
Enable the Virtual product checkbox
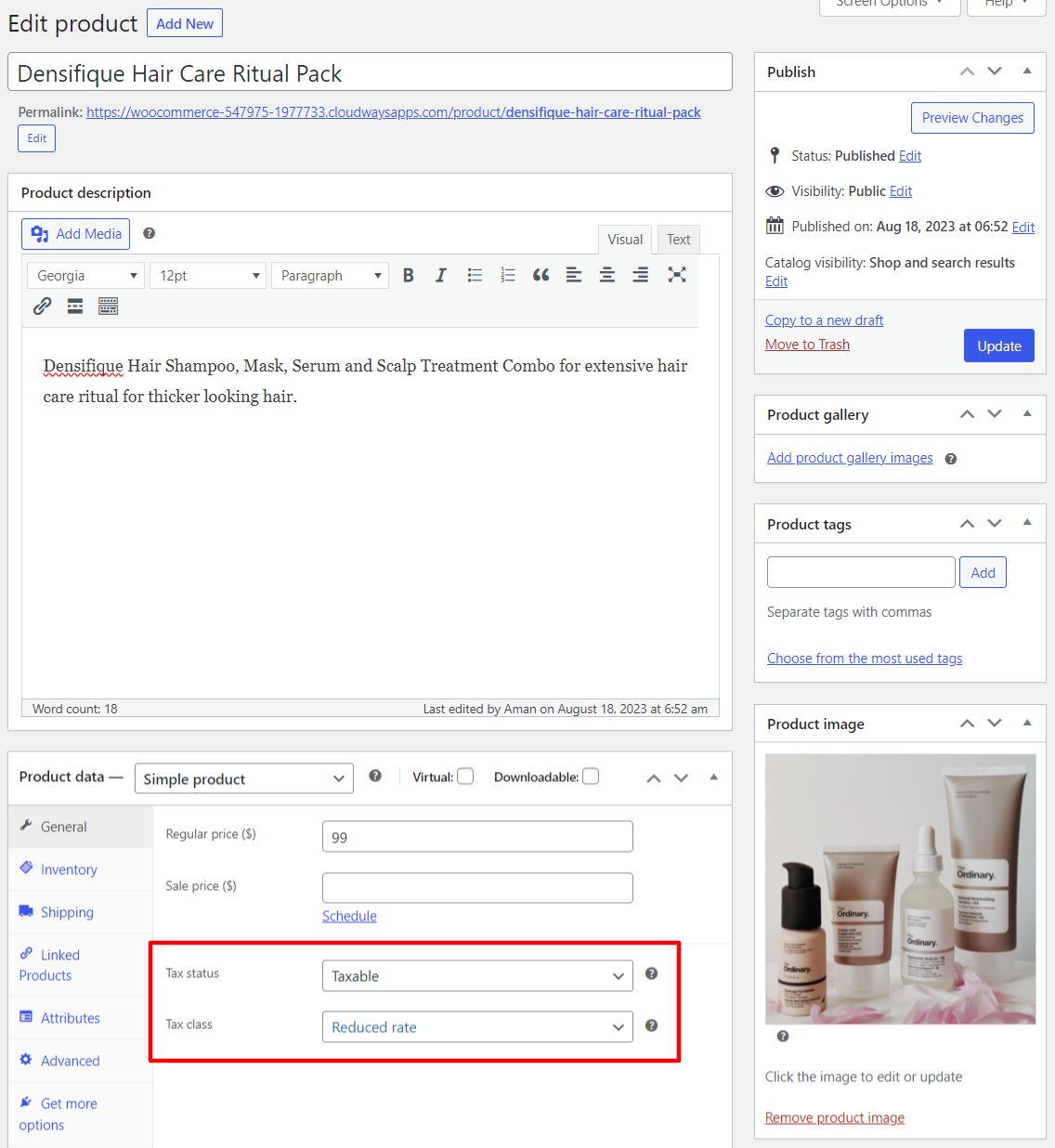(464, 776)
